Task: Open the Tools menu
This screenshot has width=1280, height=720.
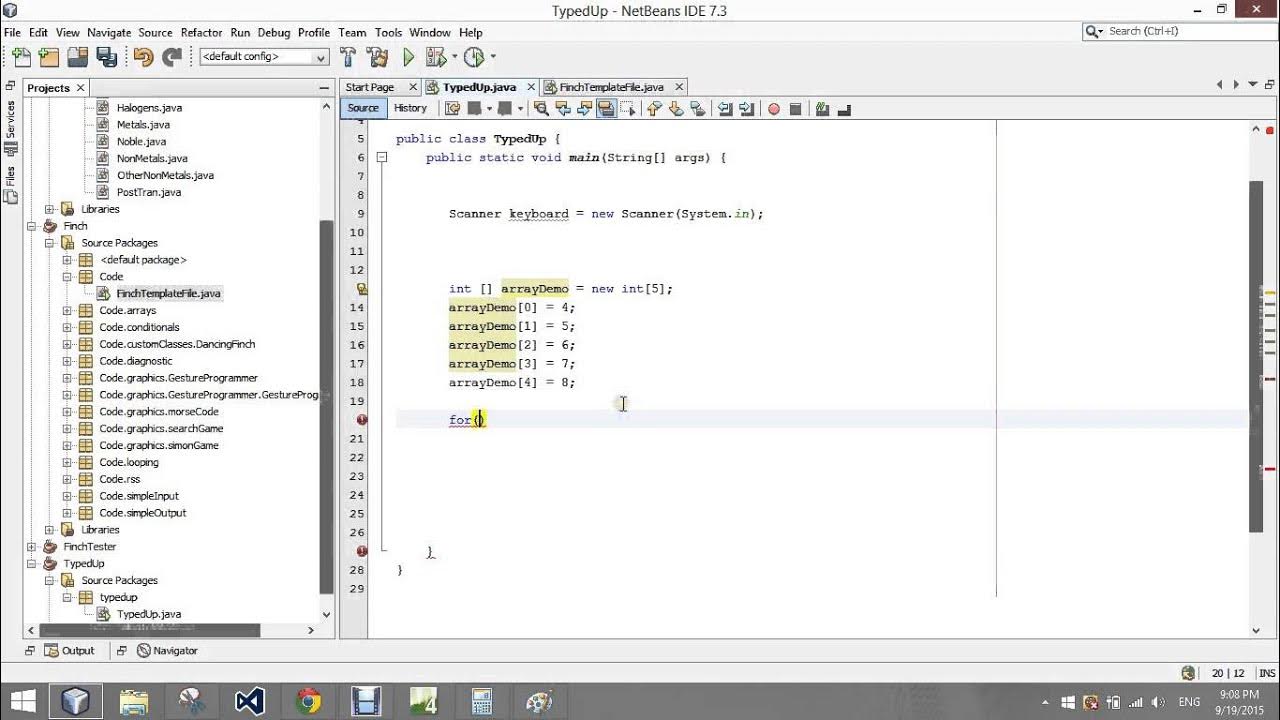Action: [x=388, y=32]
